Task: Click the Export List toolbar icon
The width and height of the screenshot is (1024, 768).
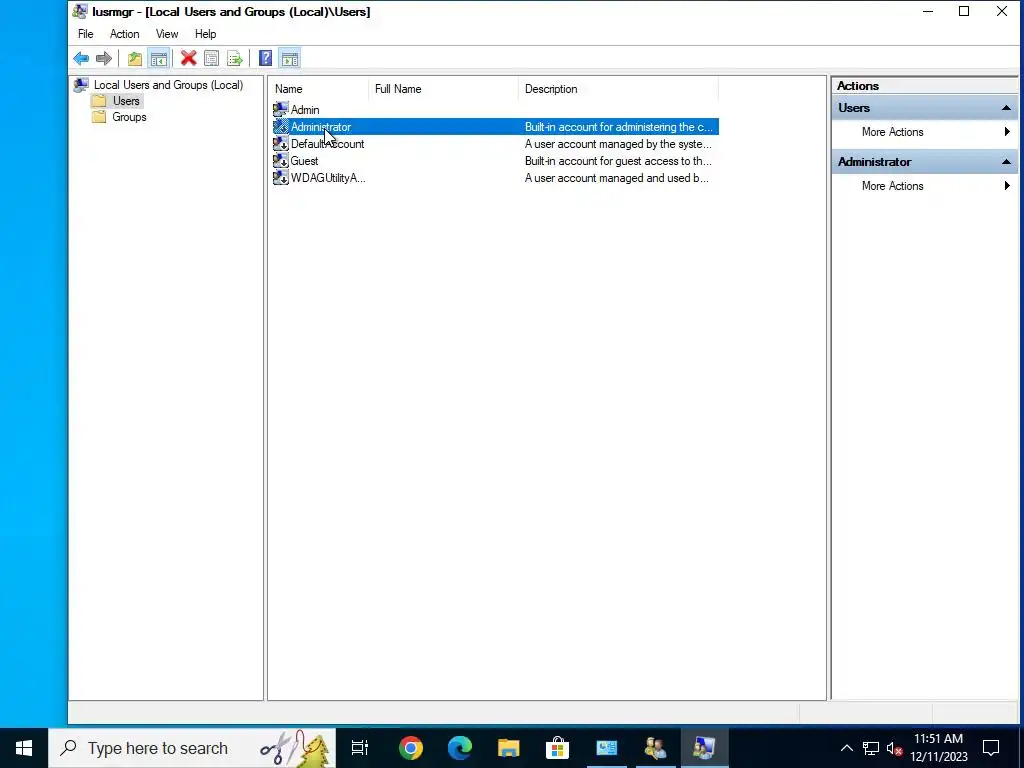Action: coord(234,59)
